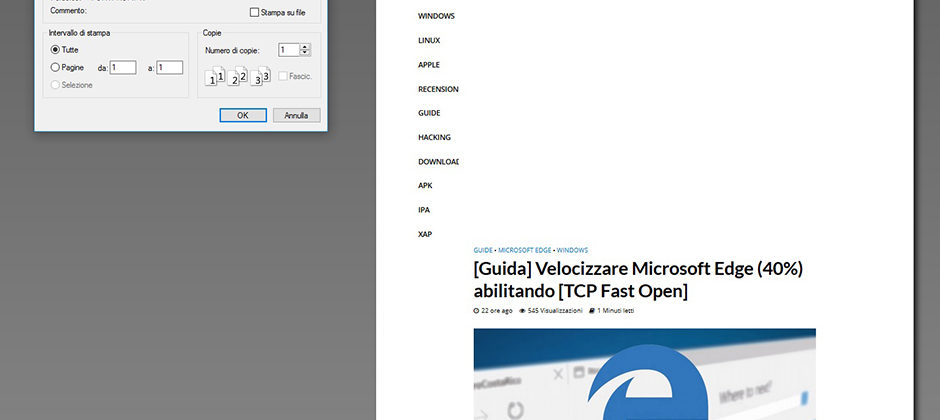Open the APK menu item on page

pos(425,186)
